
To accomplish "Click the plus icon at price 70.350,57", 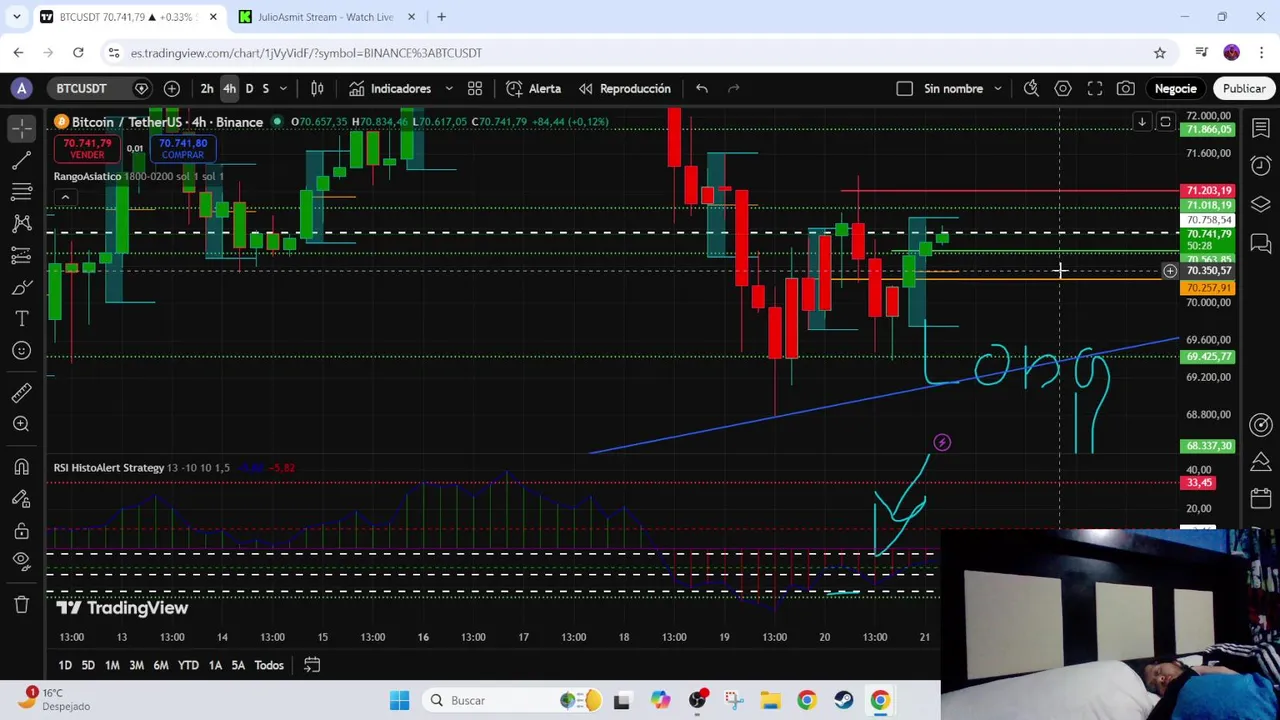I will tap(1169, 271).
